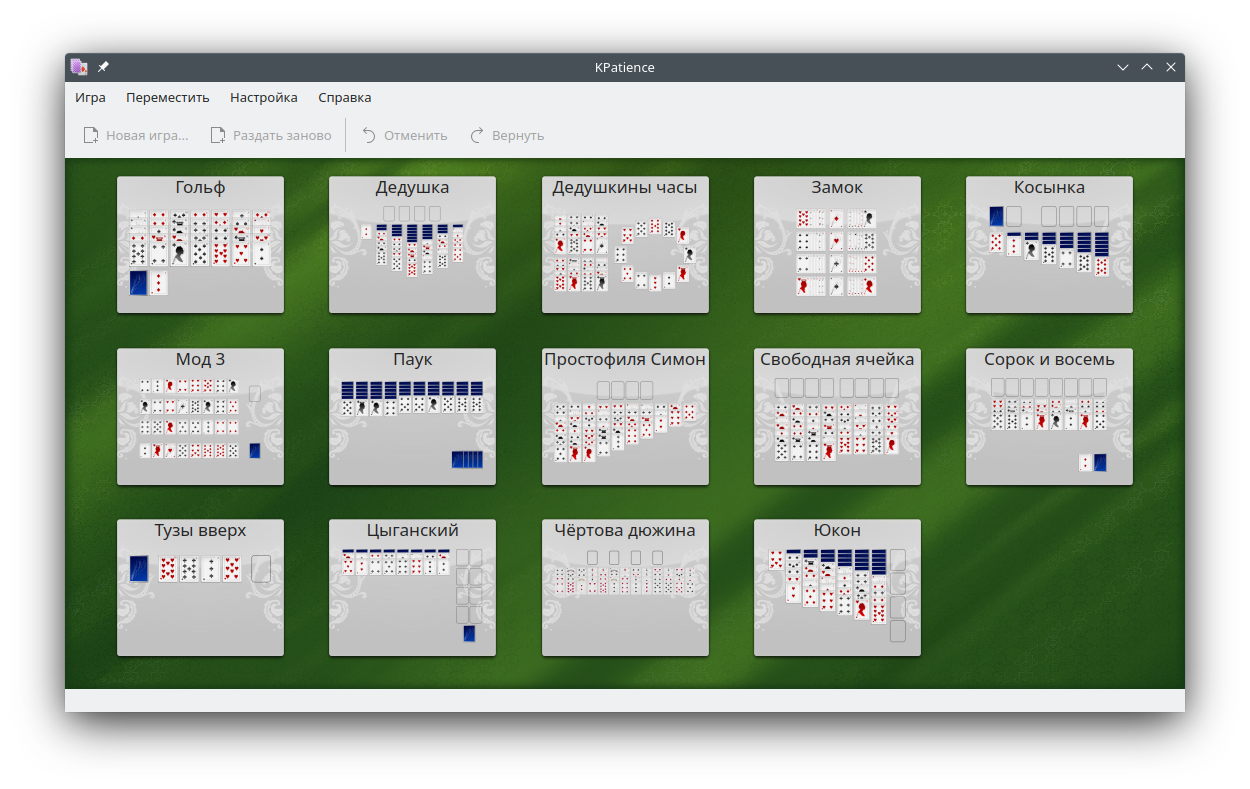Open the Настройка menu
The image size is (1250, 789).
[264, 97]
